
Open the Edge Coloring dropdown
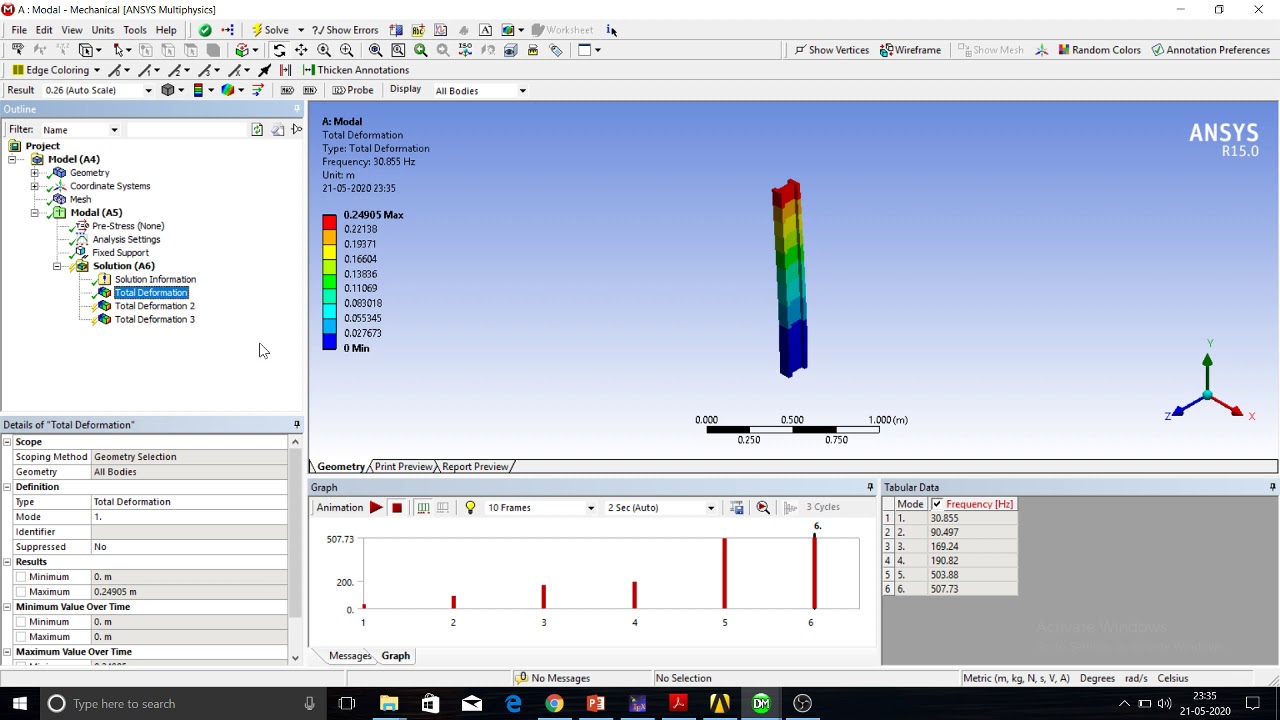(x=96, y=70)
